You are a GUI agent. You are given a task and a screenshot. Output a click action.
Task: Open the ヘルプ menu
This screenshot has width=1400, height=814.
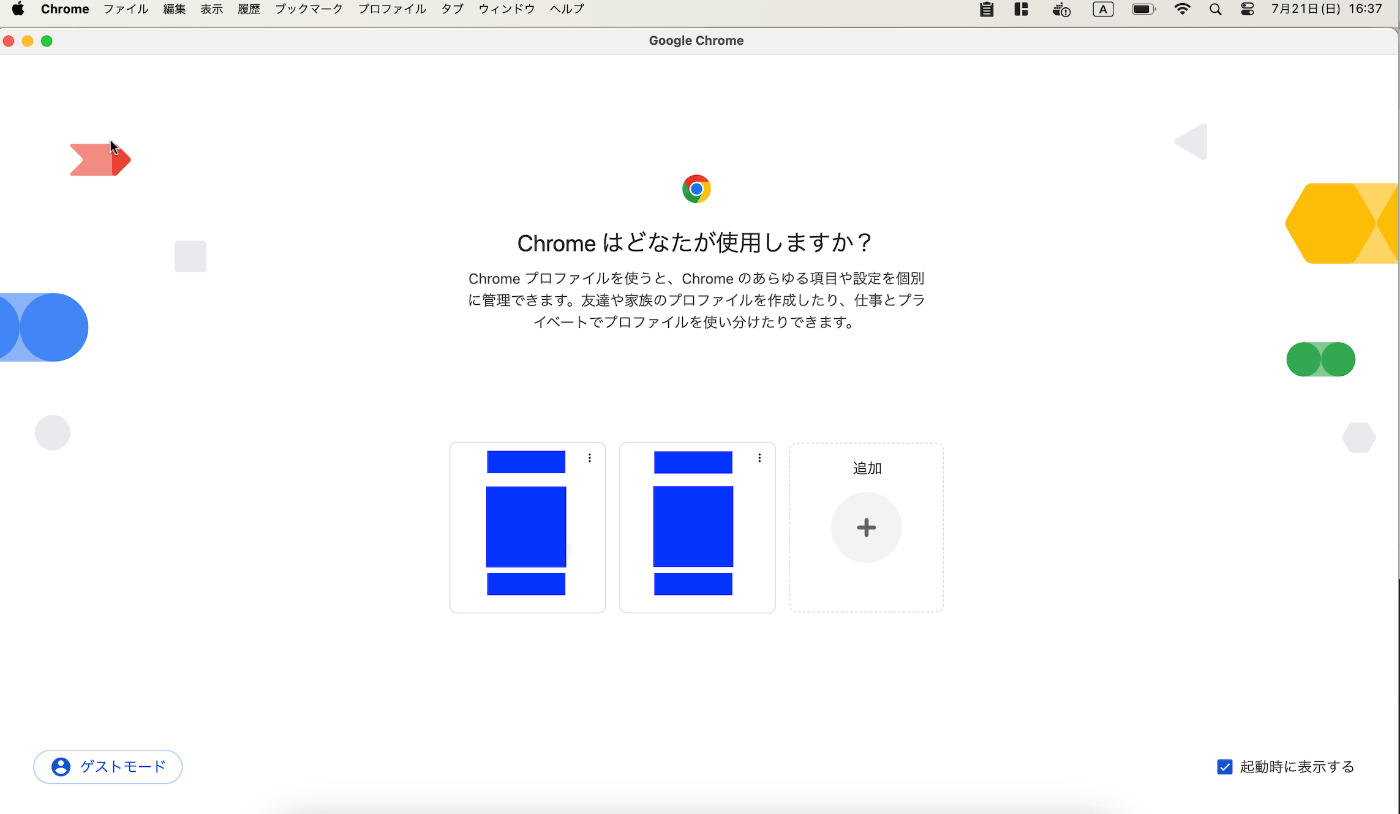tap(567, 9)
